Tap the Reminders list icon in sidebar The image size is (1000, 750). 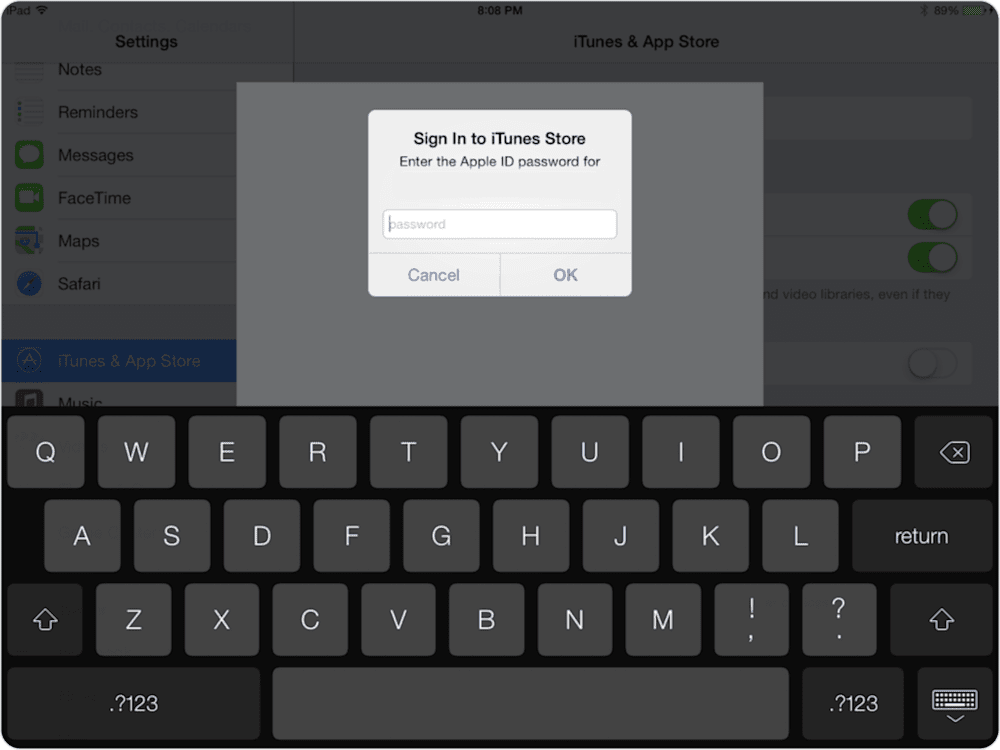click(29, 112)
